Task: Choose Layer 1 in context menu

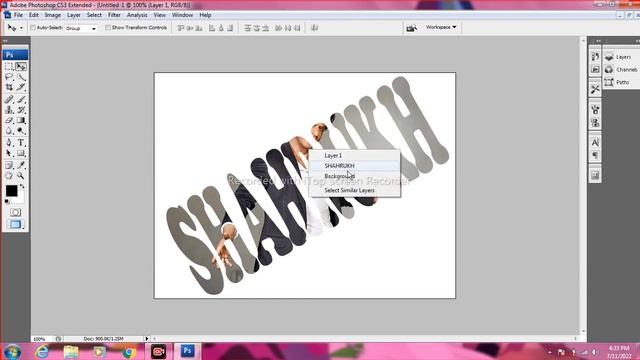Action: point(354,156)
